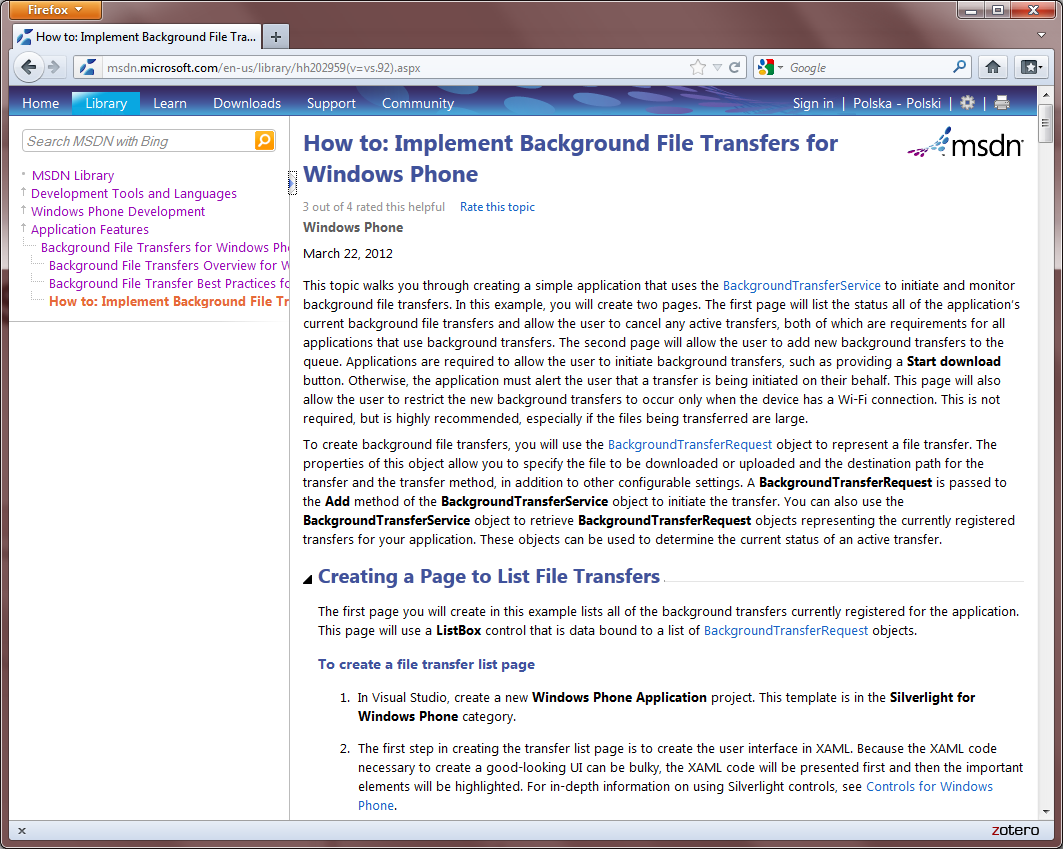
Task: Click the 'March 22, 2012' date text
Action: (x=348, y=254)
